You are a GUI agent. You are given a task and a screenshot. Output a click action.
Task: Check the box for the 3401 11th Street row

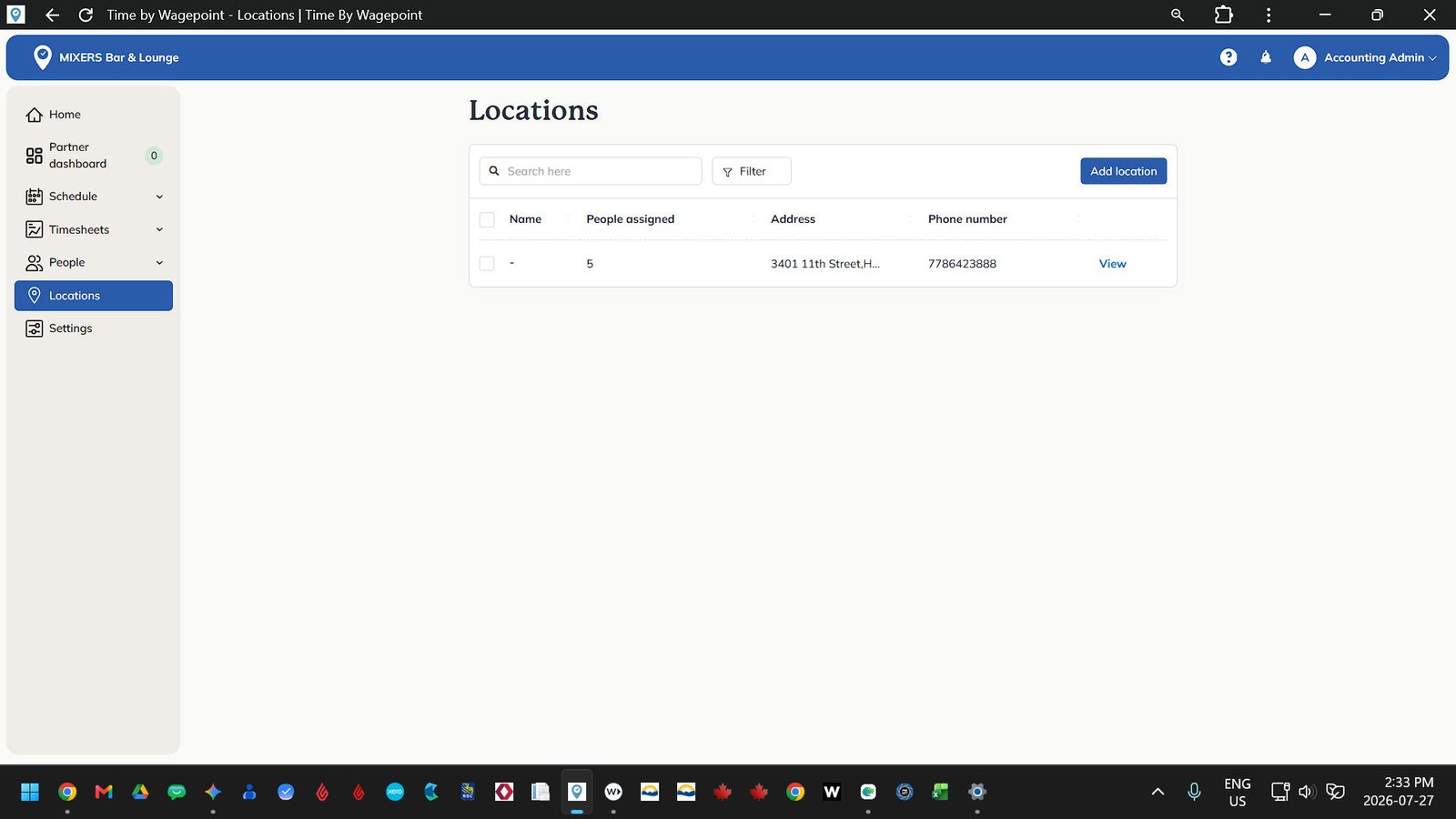tap(487, 264)
